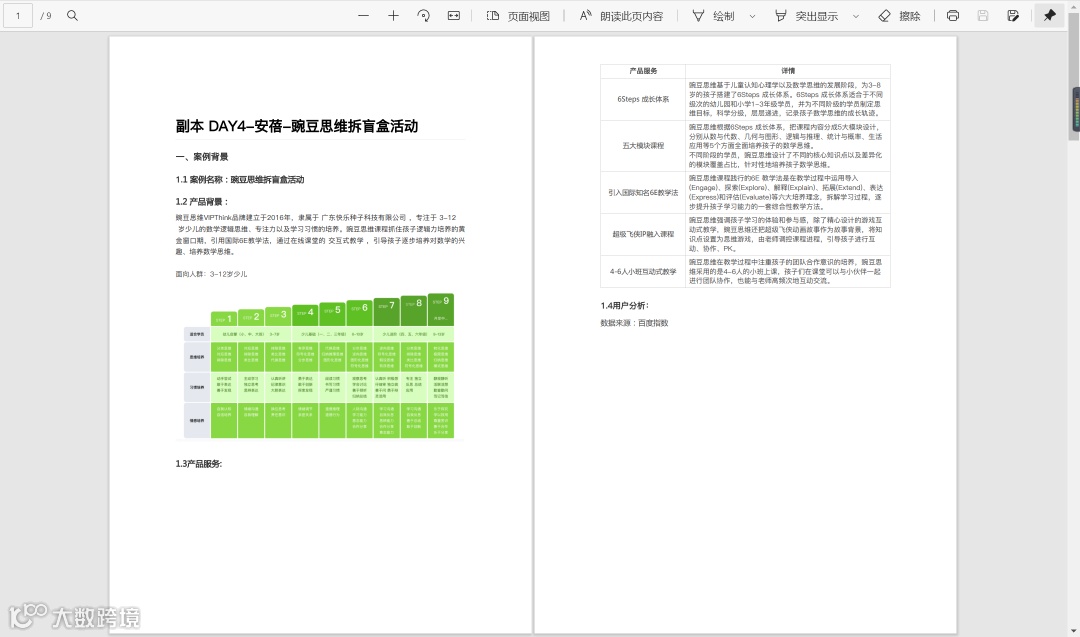This screenshot has width=1080, height=637.
Task: Click the table header 详情
Action: point(788,71)
